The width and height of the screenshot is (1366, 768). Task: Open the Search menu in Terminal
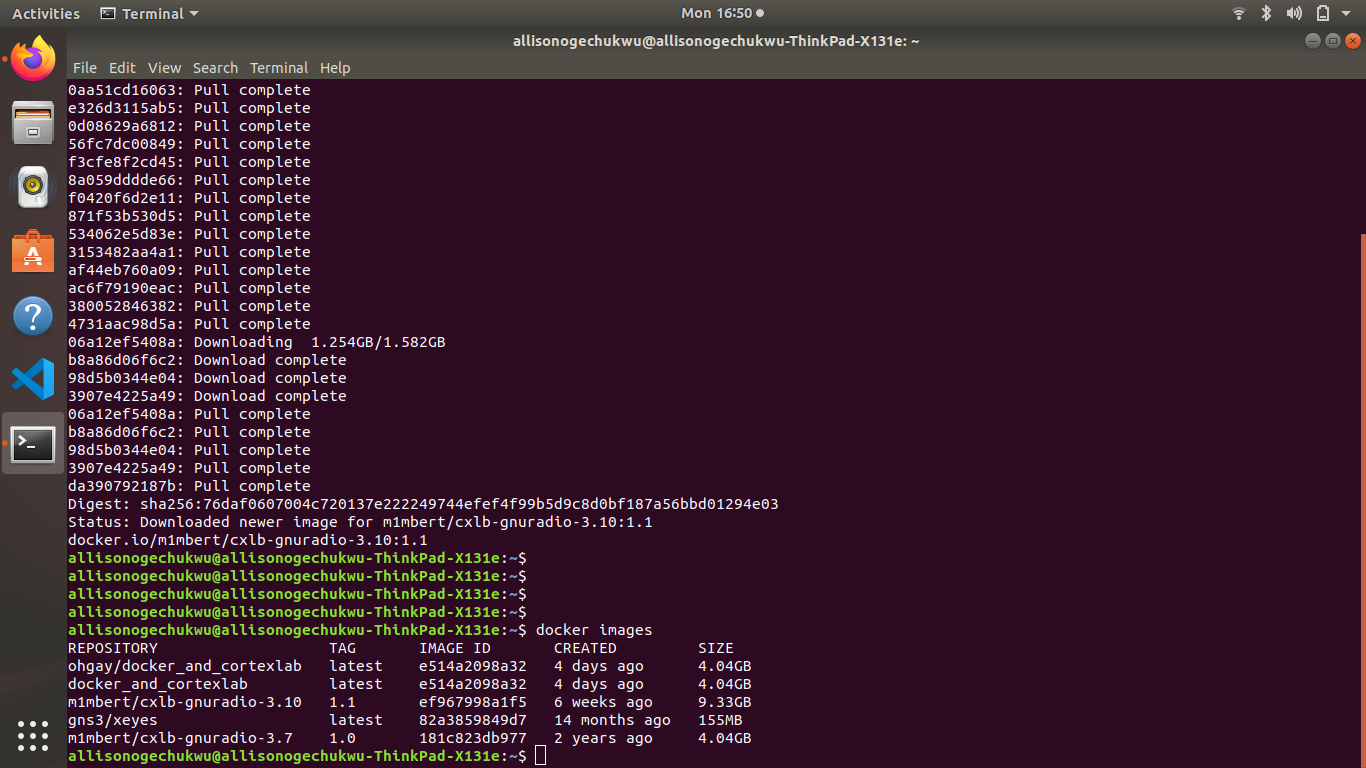(215, 68)
